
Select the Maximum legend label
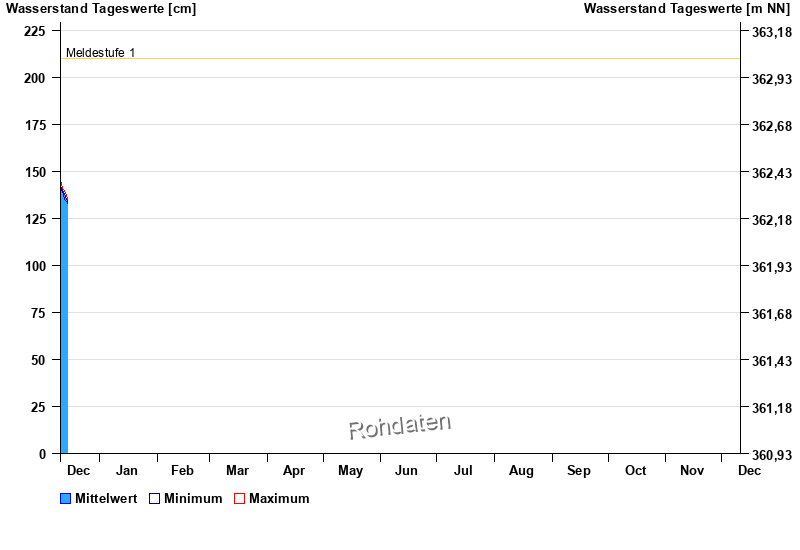pyautogui.click(x=279, y=499)
